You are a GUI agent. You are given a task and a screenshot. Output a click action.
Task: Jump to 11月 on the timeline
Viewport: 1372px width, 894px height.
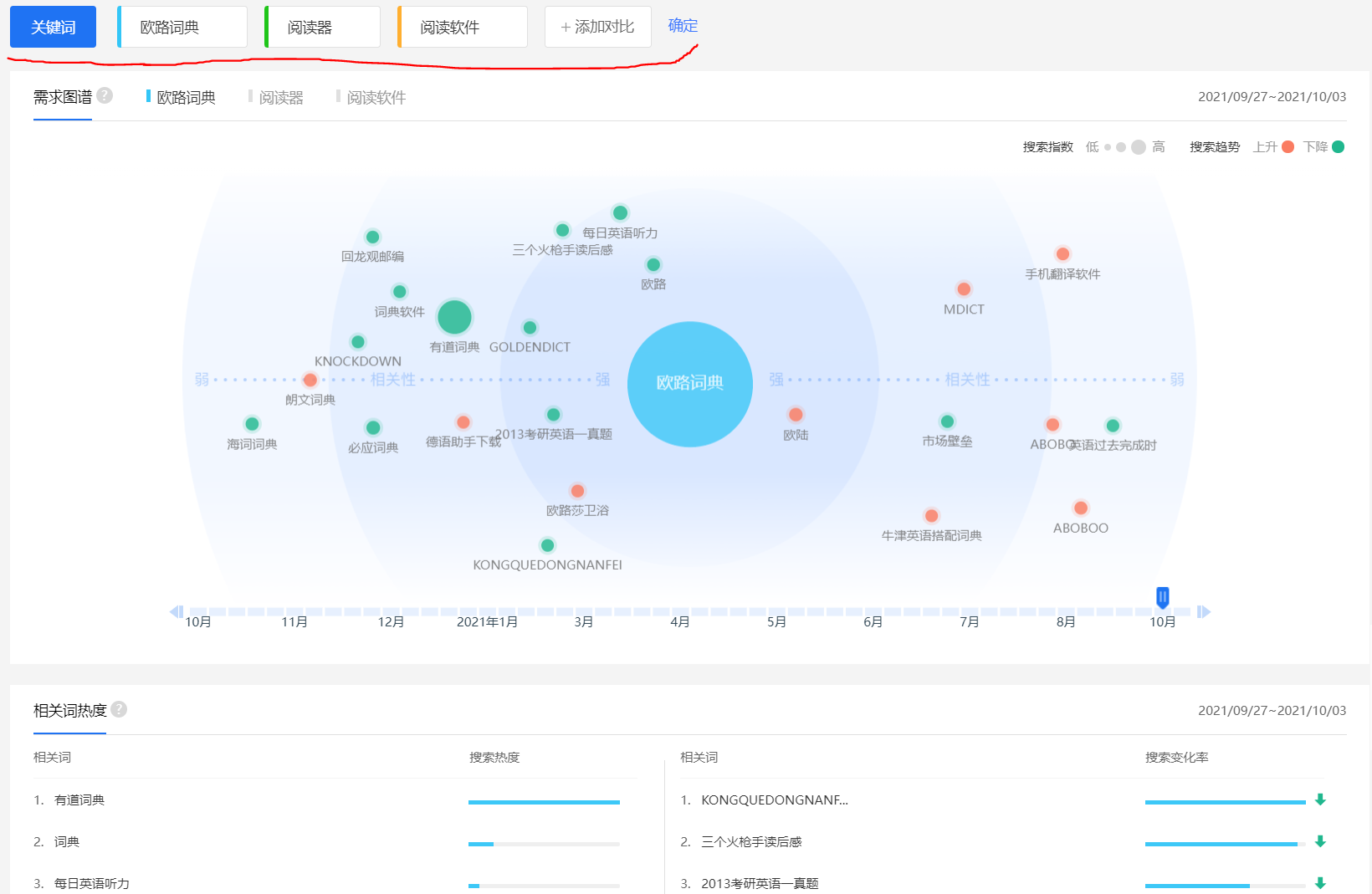click(x=294, y=621)
